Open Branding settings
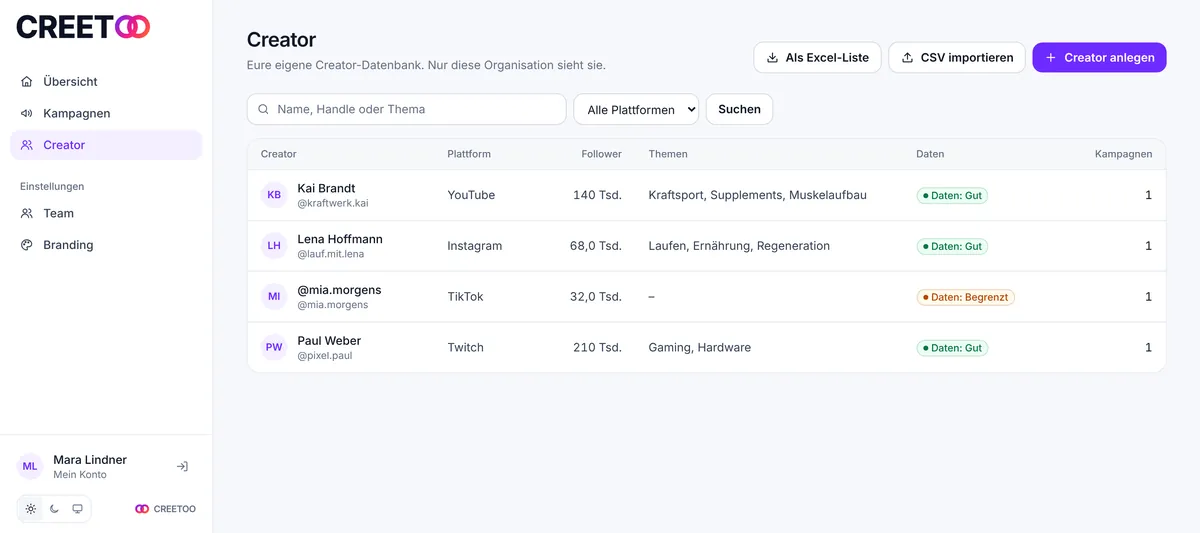1200x533 pixels. [106, 245]
